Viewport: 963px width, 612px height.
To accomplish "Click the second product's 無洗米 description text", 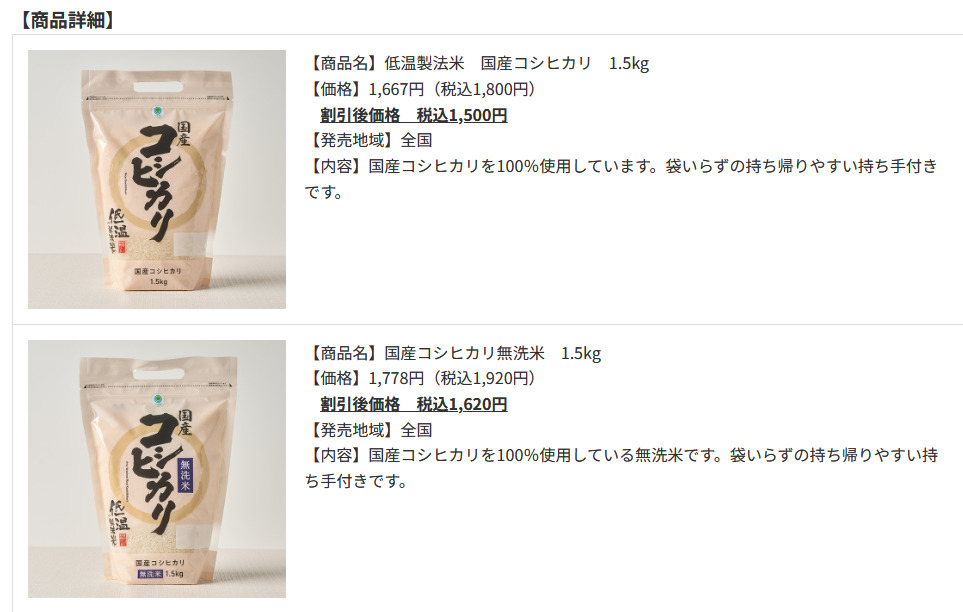I will (x=622, y=468).
